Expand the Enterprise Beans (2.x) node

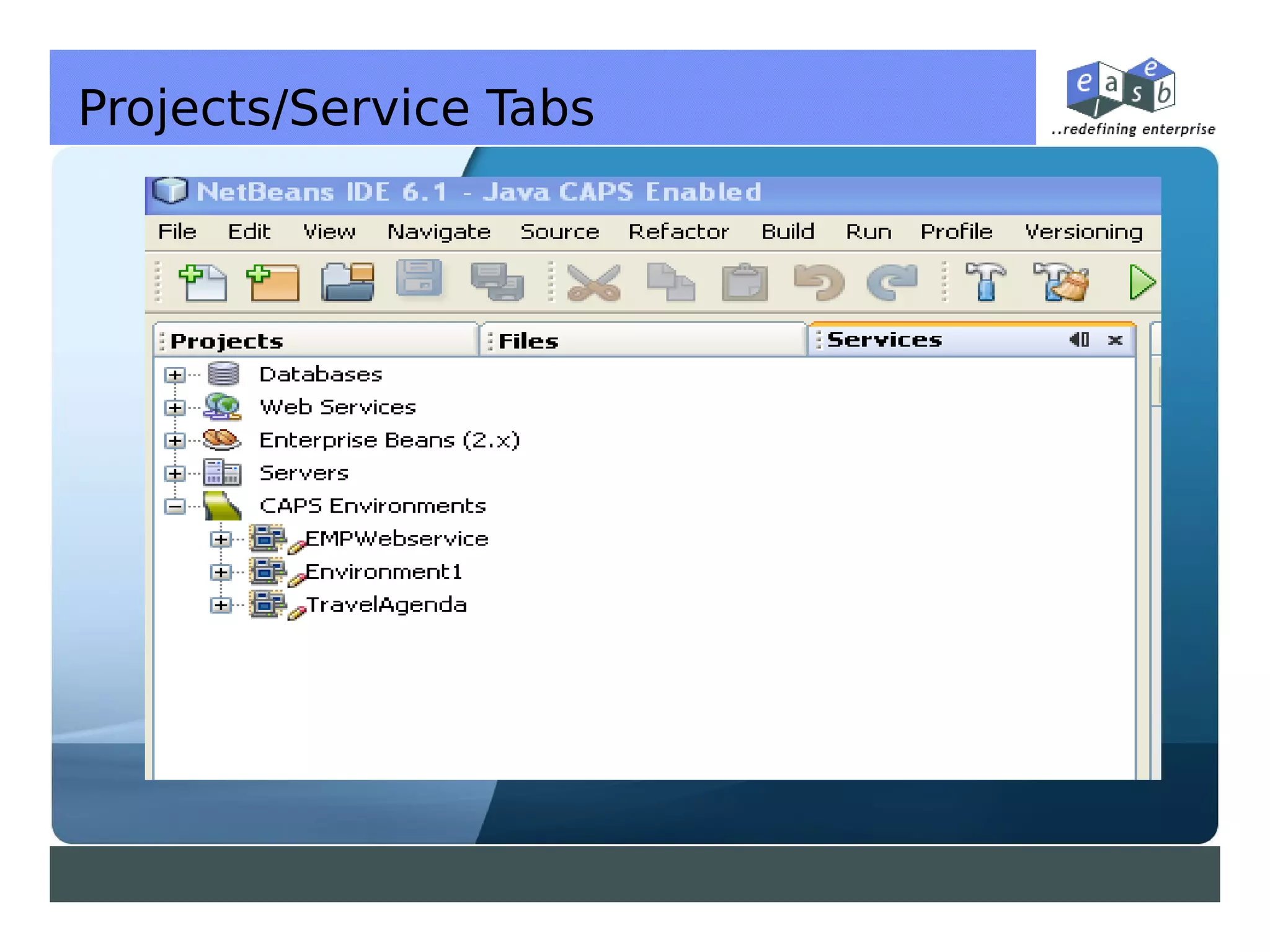click(175, 441)
